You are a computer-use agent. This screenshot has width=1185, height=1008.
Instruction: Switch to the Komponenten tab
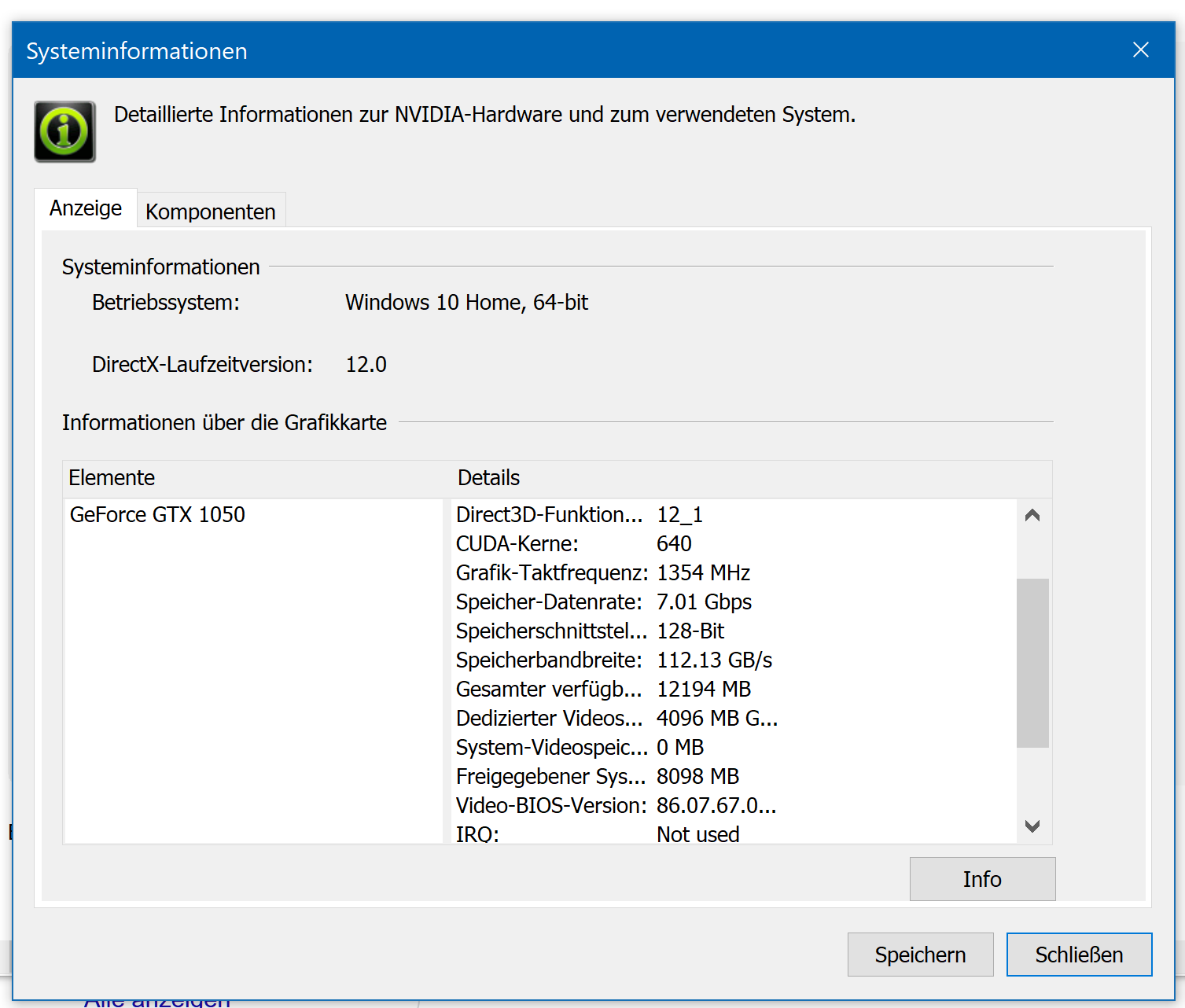click(x=211, y=212)
